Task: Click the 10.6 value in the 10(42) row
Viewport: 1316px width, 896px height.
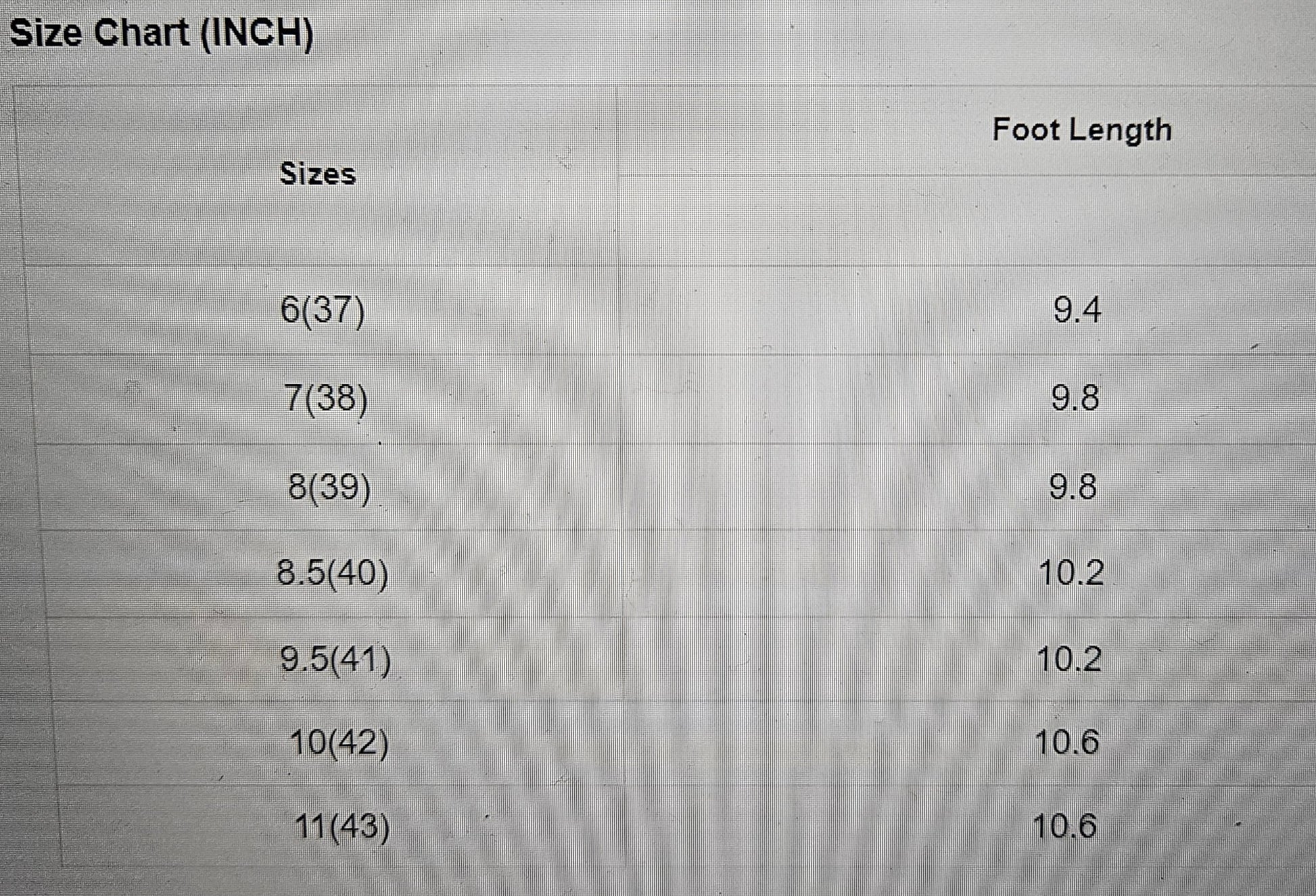Action: 1067,742
